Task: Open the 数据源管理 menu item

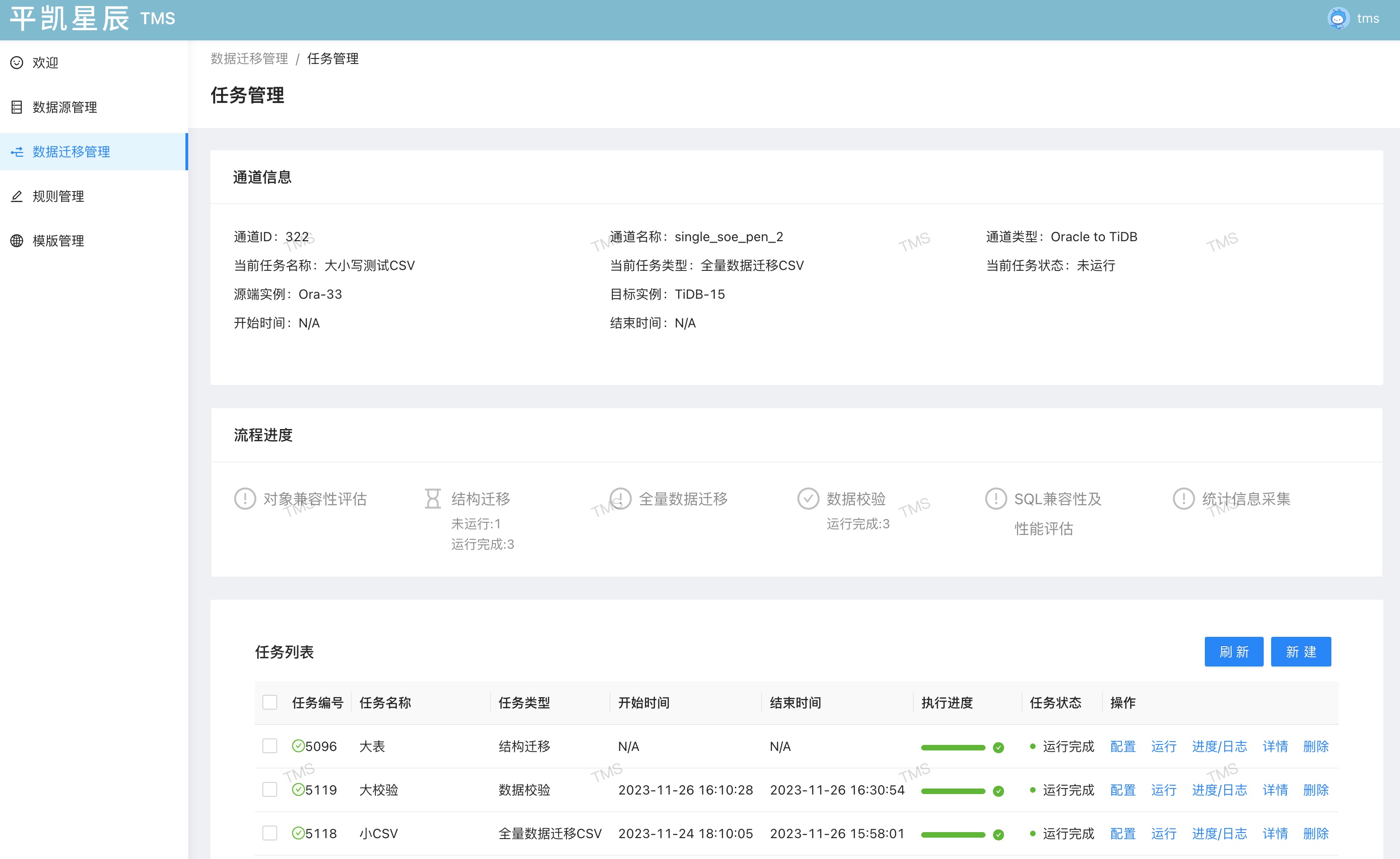Action: (65, 107)
